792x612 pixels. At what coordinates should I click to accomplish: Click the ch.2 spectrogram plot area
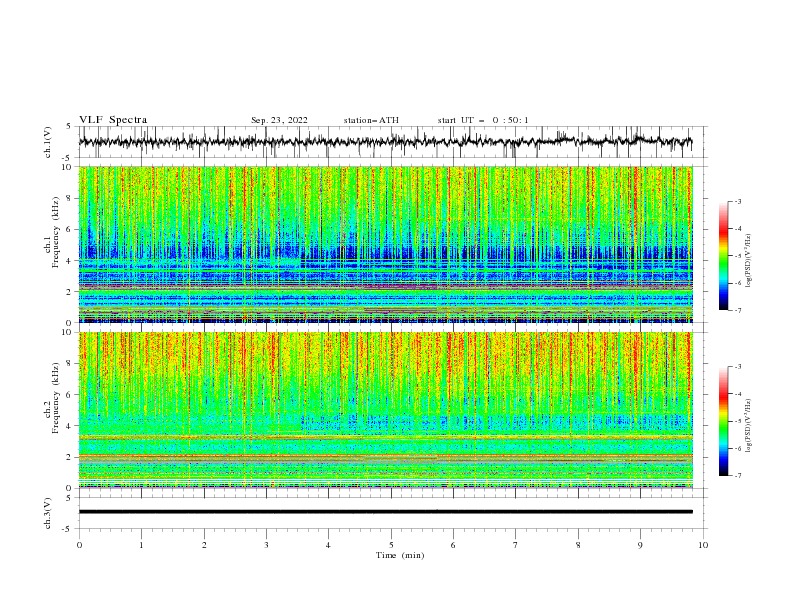click(x=385, y=410)
